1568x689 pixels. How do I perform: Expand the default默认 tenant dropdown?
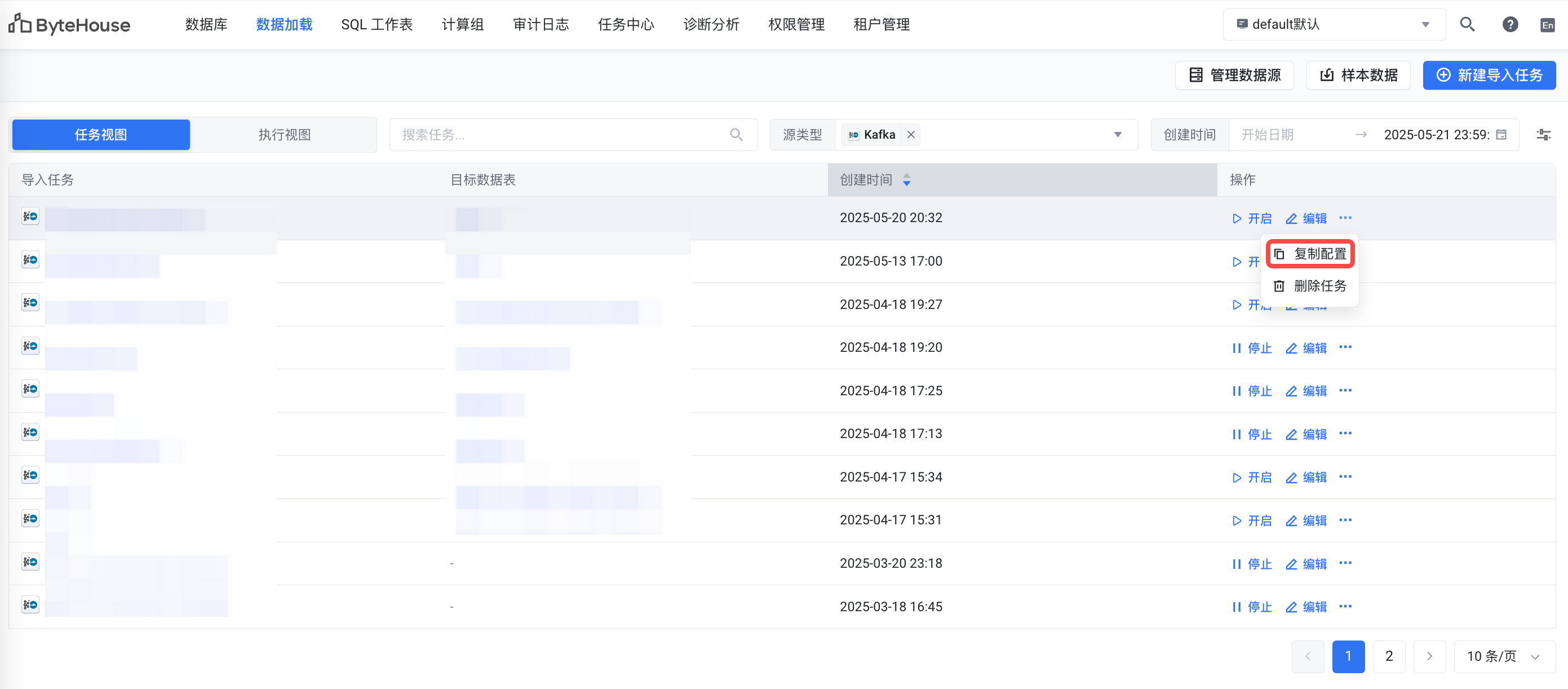click(x=1334, y=24)
